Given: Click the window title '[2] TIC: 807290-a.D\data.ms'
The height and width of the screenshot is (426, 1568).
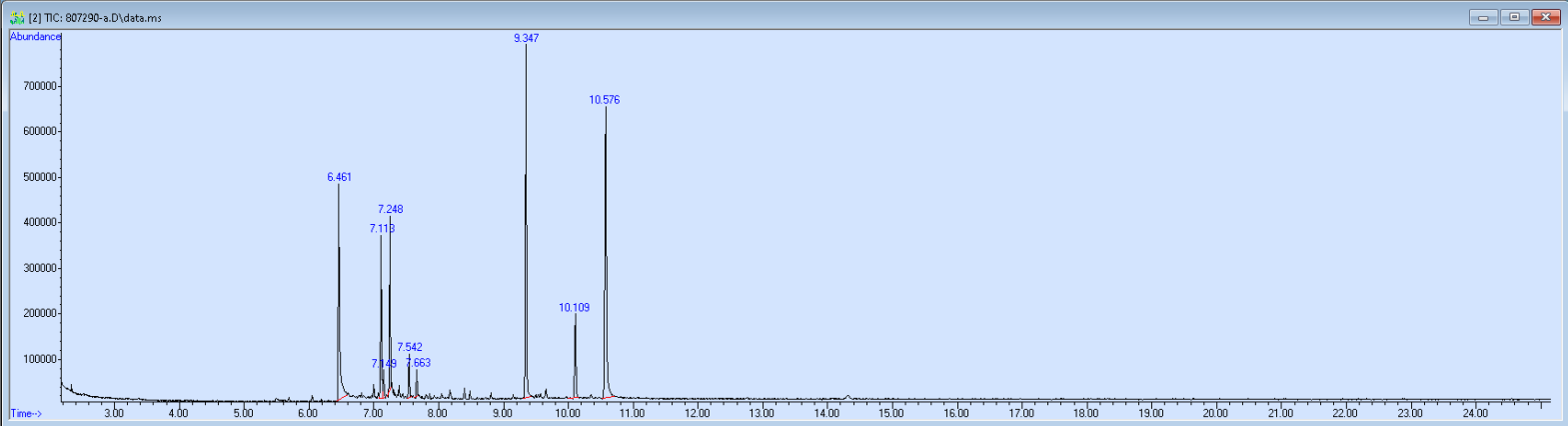Looking at the screenshot, I should click(95, 18).
